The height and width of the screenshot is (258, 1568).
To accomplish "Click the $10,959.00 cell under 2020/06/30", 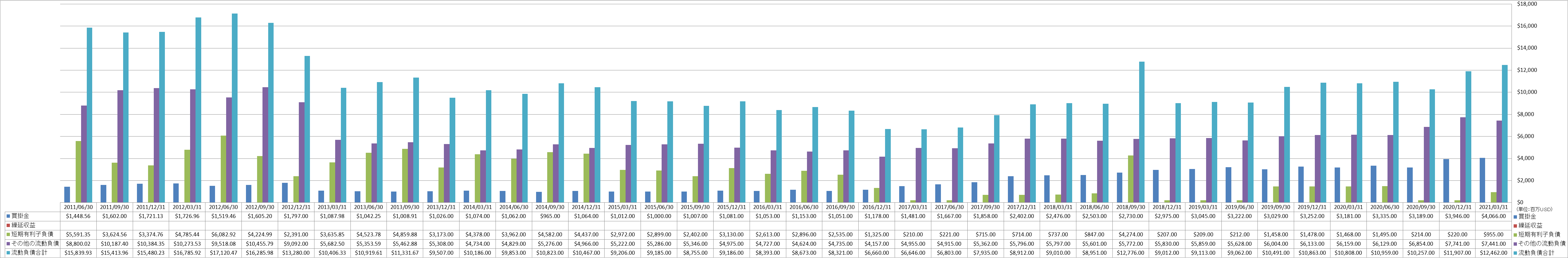I will [x=1385, y=253].
